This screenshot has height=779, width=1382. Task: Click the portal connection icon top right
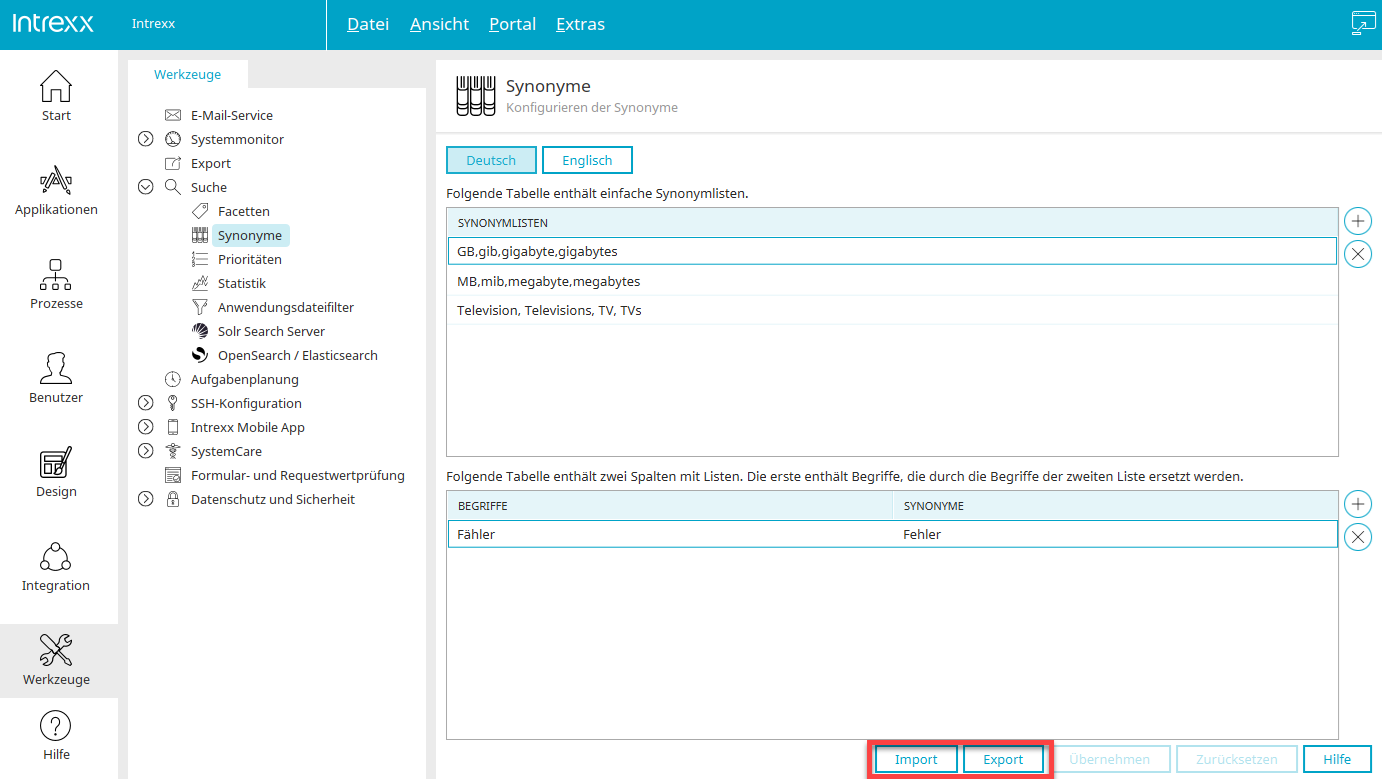1363,24
